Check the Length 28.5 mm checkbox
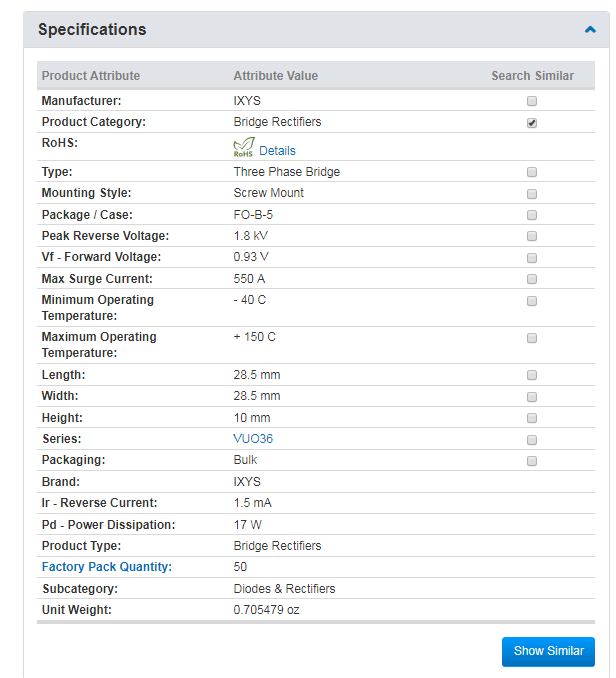The image size is (616, 678). click(532, 375)
